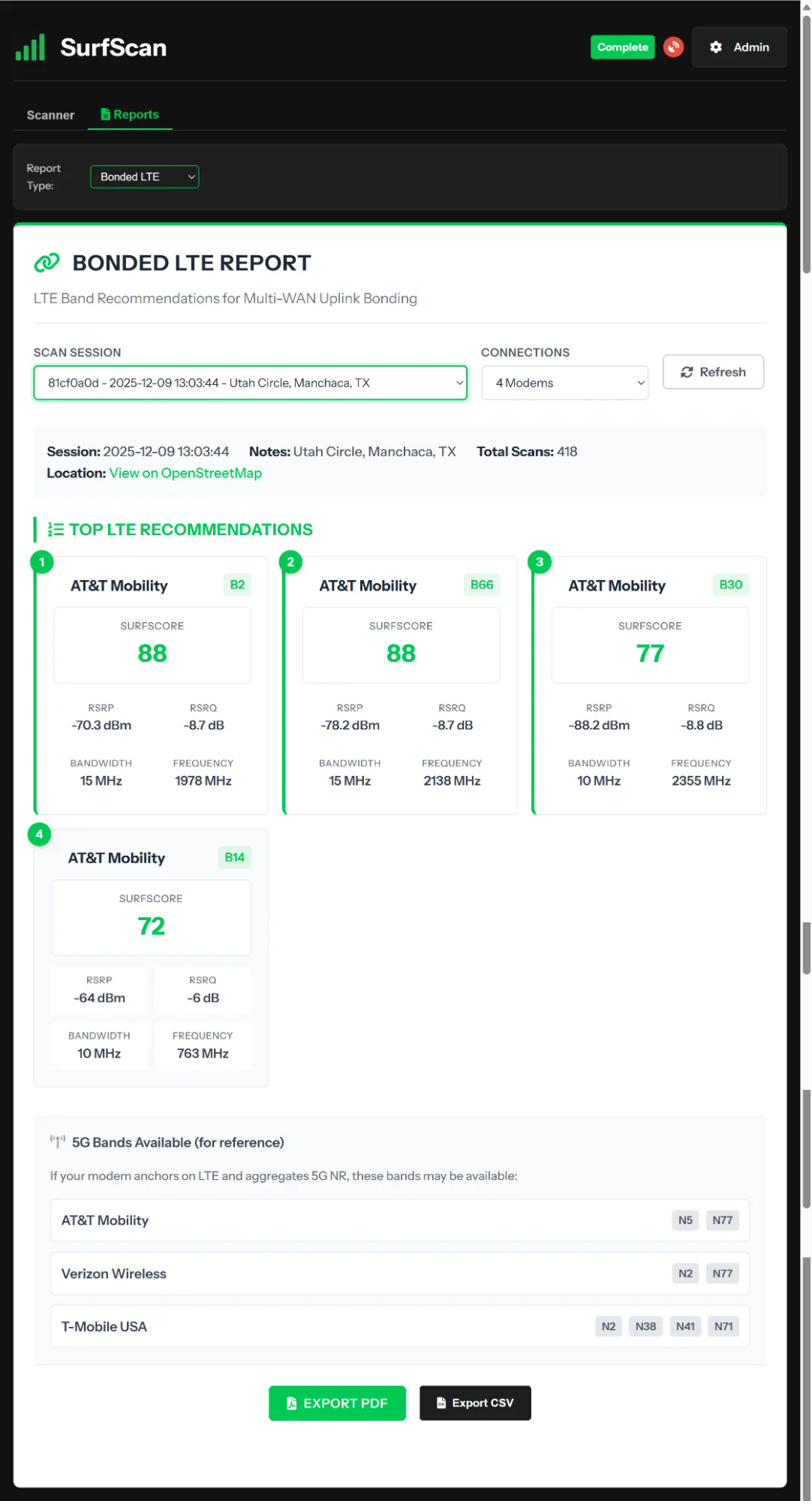Switch to the Scanner tab
Screen dimensions: 812x1512
50,114
